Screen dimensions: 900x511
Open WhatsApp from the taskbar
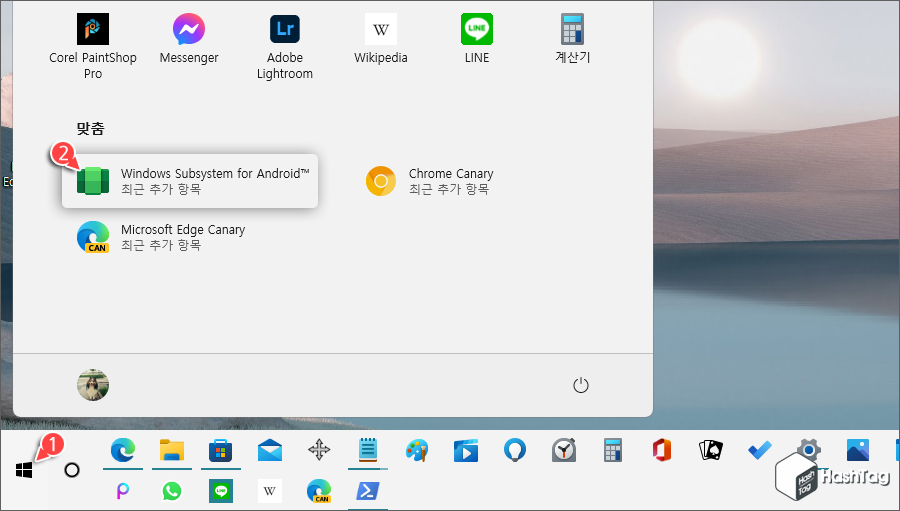tap(172, 491)
